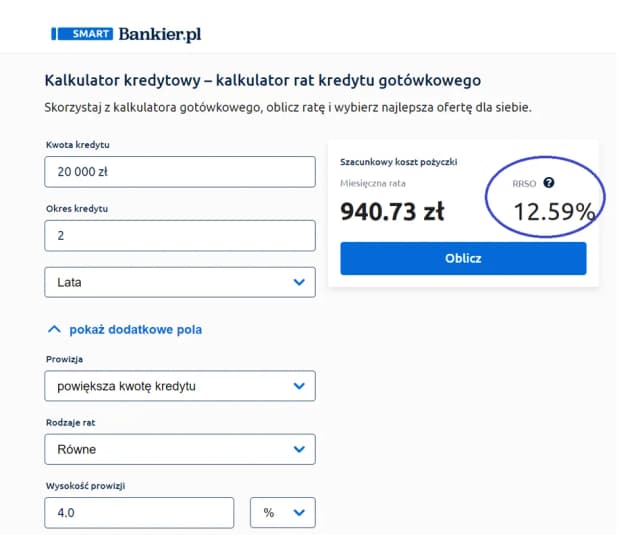Click the 940.73 zł monthly rate value

[392, 211]
